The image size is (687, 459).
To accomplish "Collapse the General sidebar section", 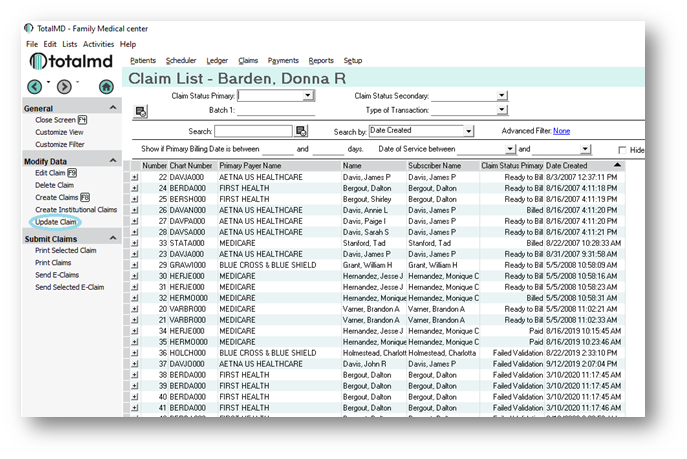I will (x=112, y=108).
